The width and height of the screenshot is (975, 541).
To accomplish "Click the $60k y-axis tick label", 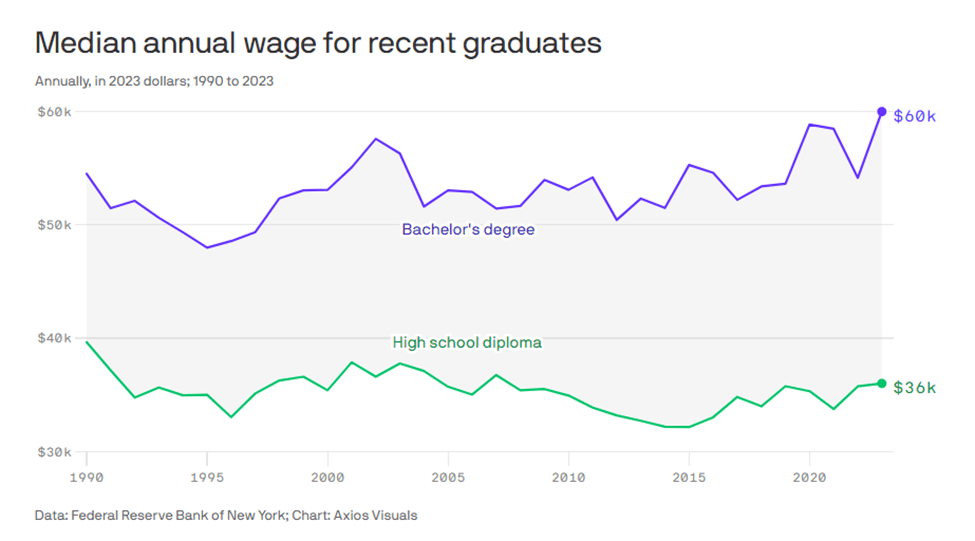I will pos(53,111).
